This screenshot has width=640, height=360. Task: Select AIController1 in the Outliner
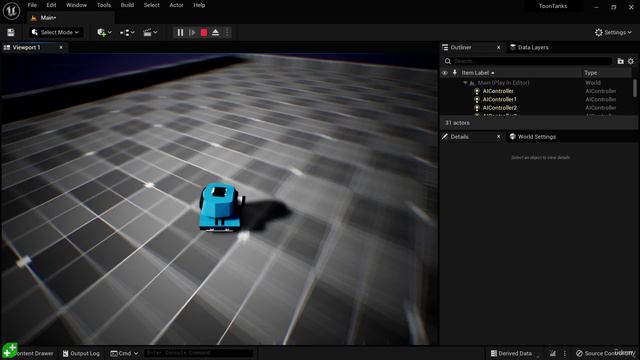(500, 99)
